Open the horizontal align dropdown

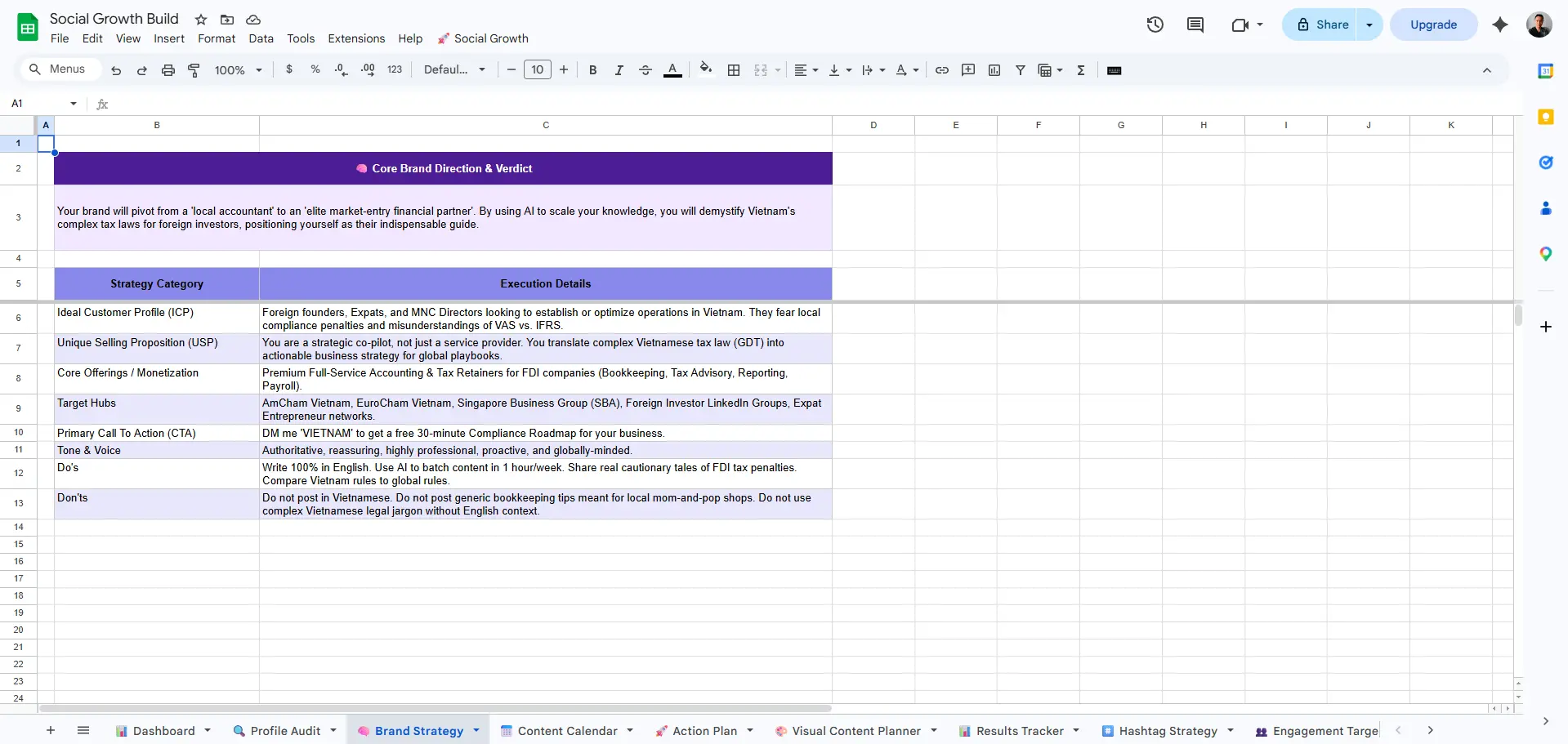coord(806,70)
